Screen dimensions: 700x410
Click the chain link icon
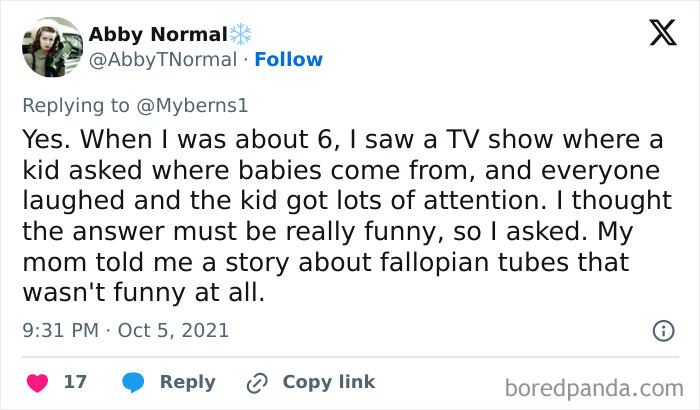click(x=259, y=382)
